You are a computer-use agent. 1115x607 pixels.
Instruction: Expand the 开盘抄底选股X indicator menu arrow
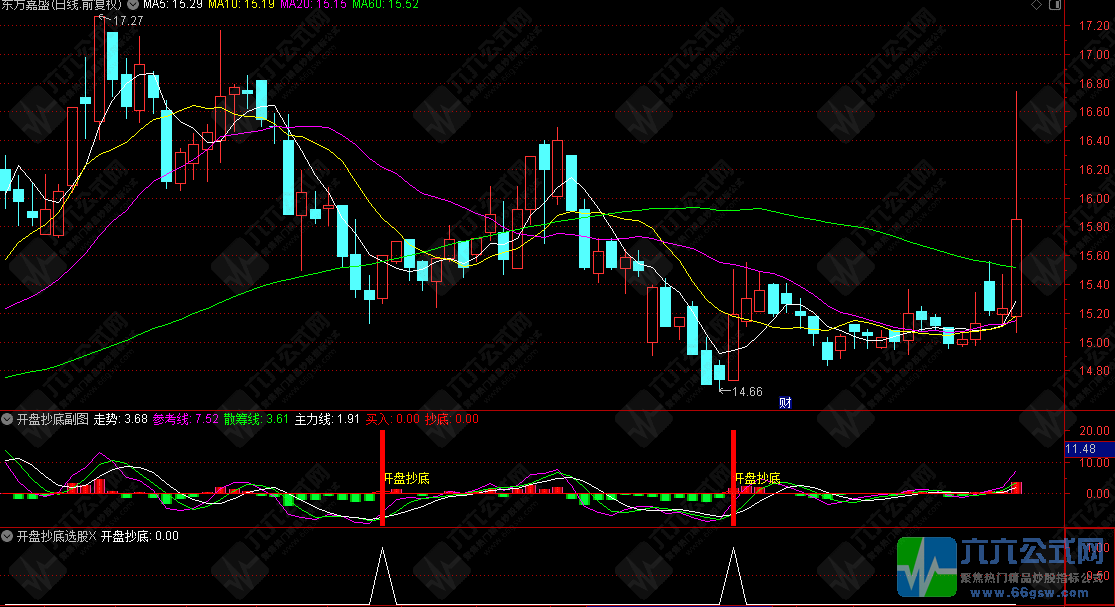7,536
